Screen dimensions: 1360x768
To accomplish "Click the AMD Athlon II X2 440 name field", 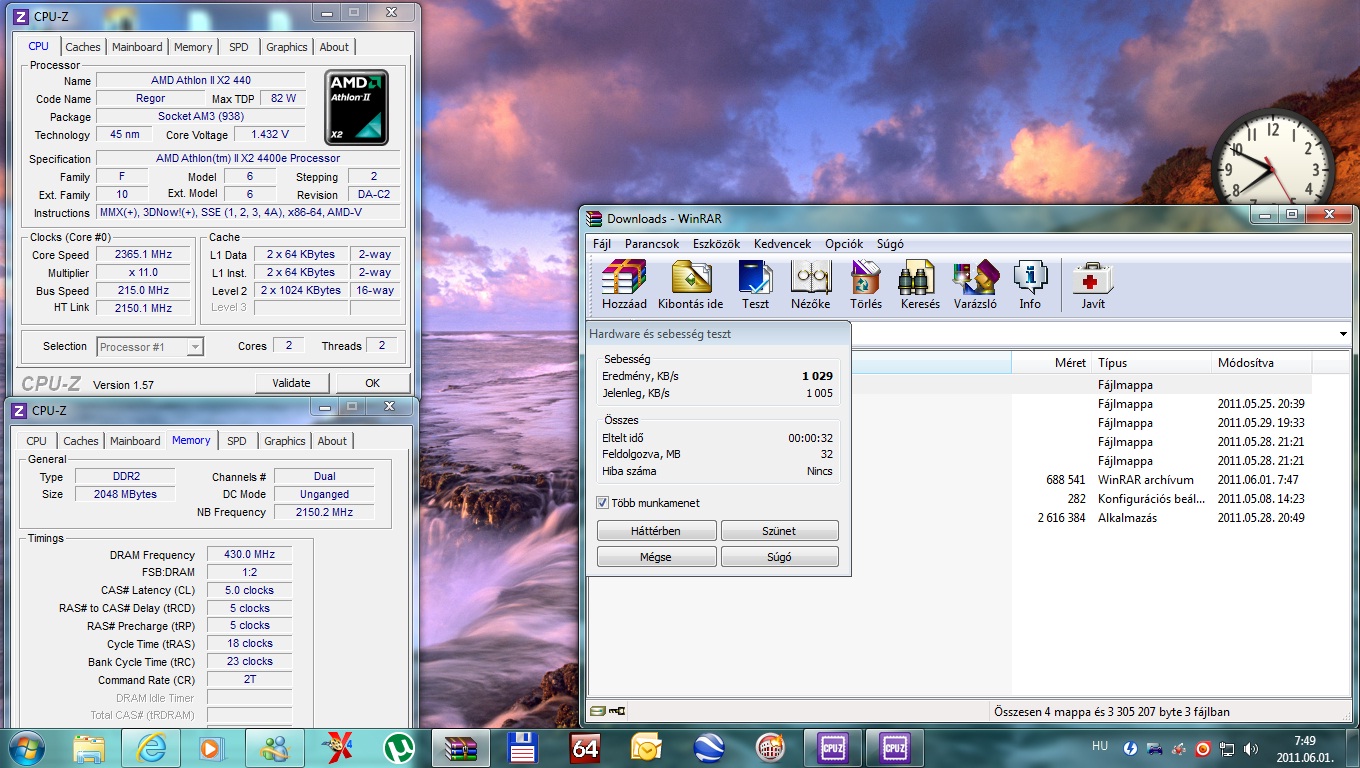I will [200, 80].
